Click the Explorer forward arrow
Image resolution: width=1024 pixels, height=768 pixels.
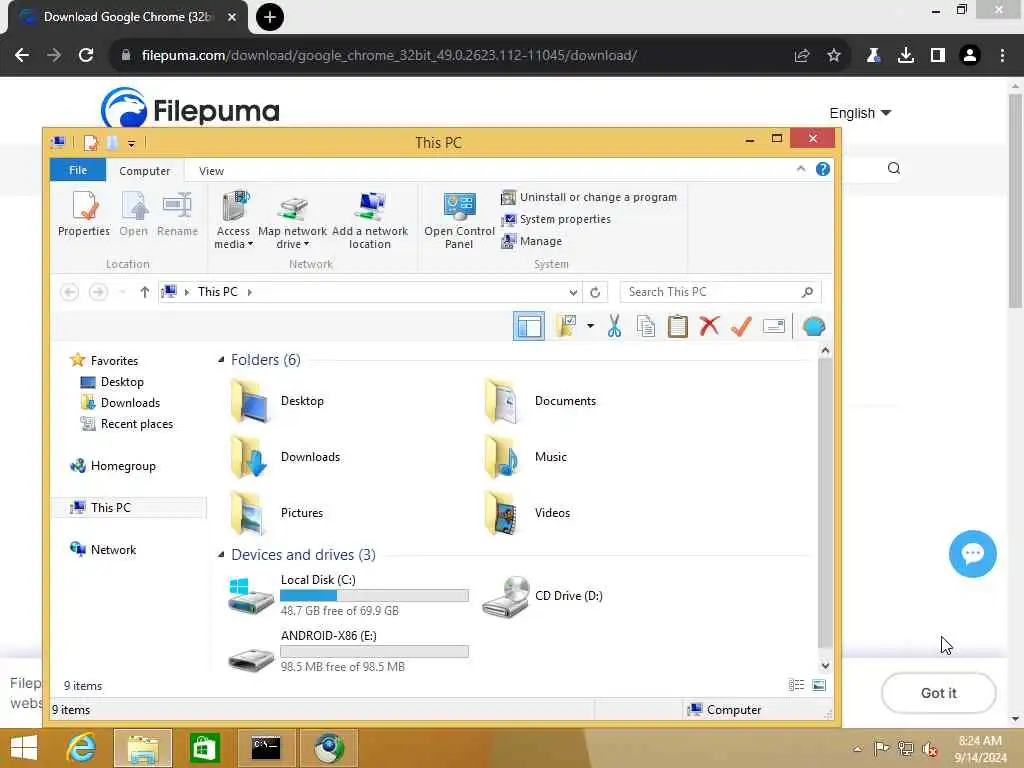point(98,292)
